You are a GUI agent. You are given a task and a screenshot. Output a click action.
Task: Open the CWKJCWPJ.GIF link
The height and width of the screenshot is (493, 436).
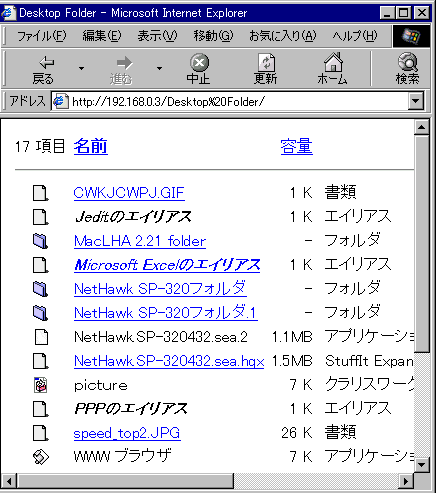click(129, 193)
